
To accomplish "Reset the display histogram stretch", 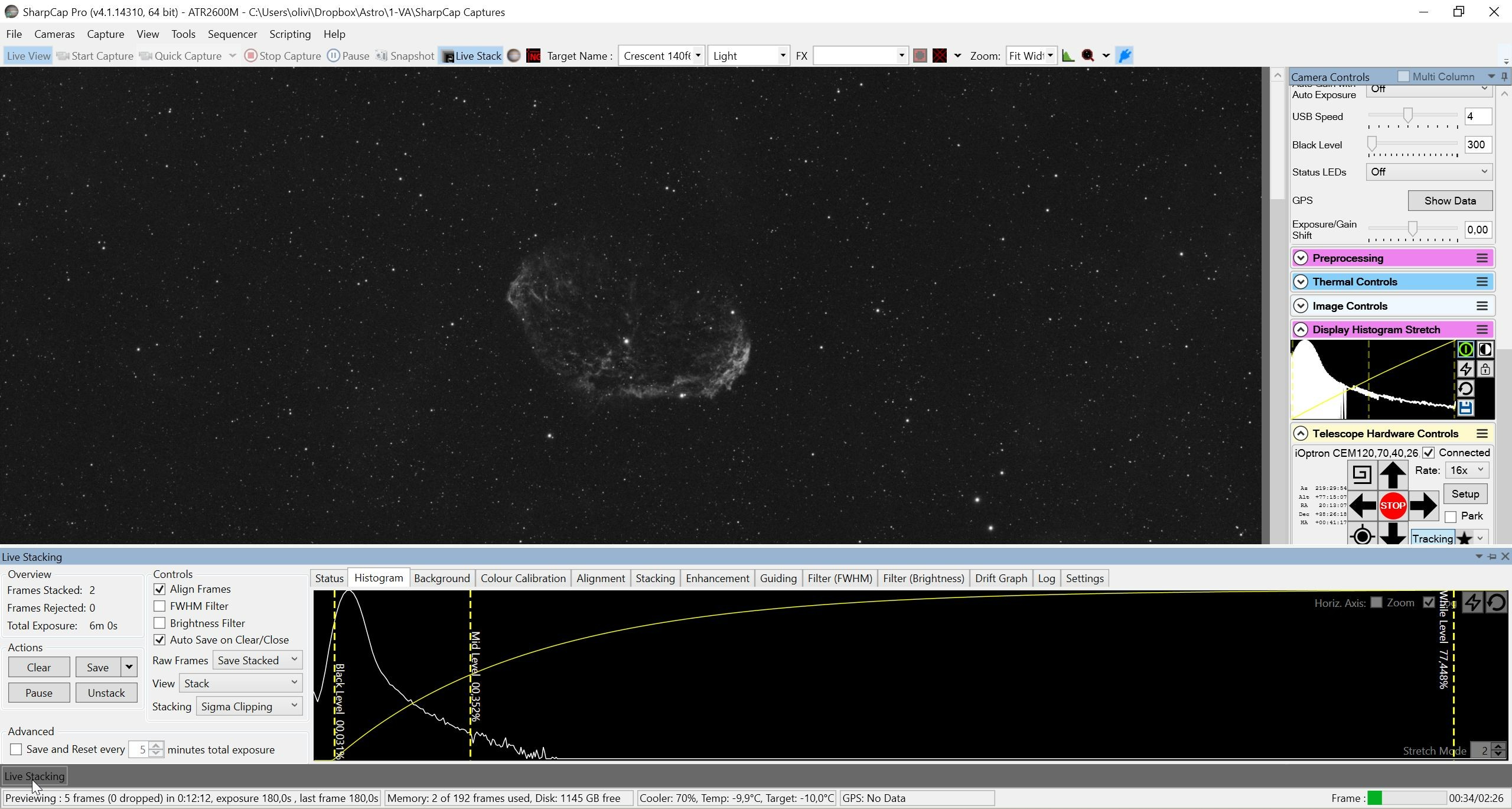I will coord(1465,388).
